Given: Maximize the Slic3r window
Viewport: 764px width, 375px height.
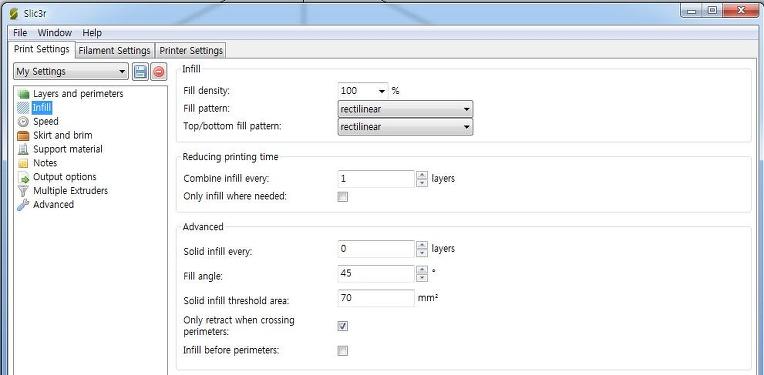Looking at the screenshot, I should coord(712,10).
